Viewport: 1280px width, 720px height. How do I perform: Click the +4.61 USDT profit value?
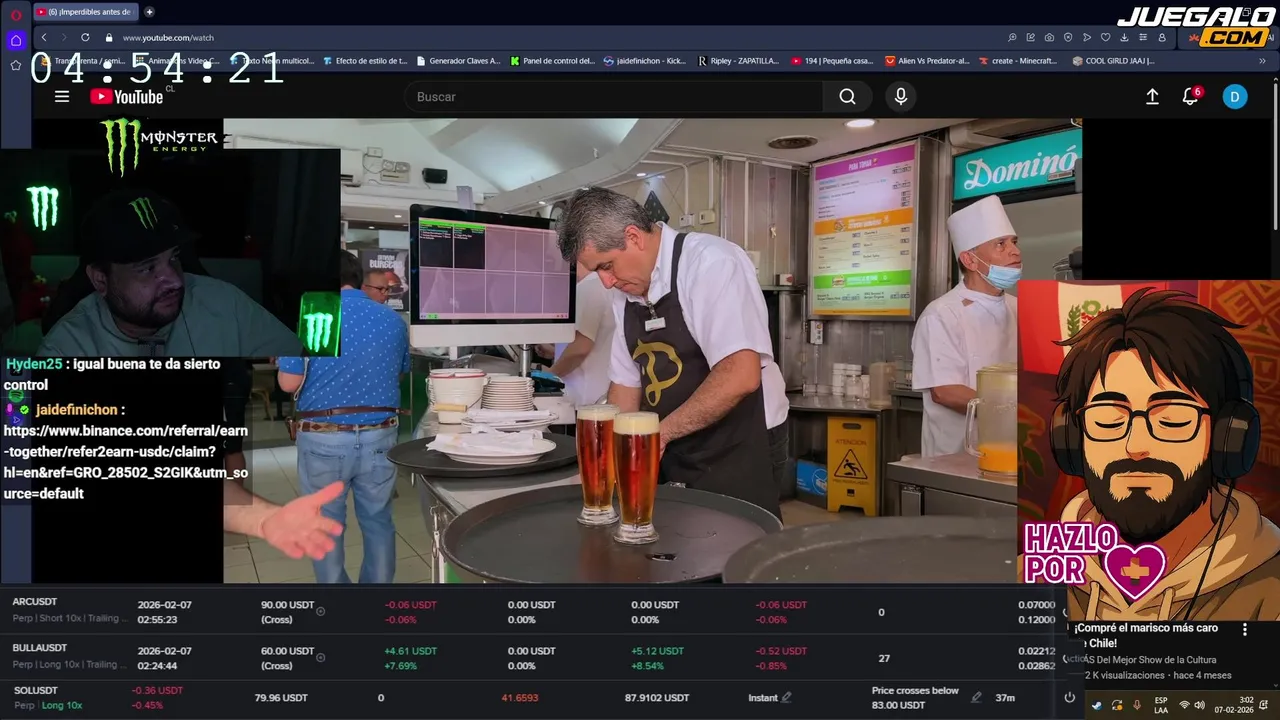411,651
